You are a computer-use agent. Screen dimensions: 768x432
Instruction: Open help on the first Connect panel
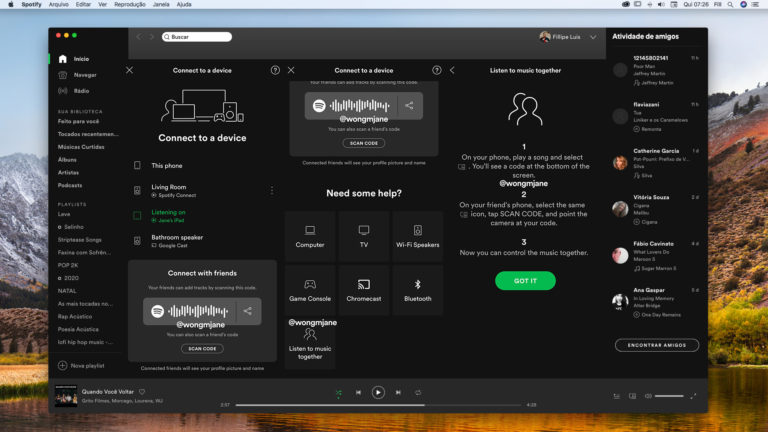point(275,70)
